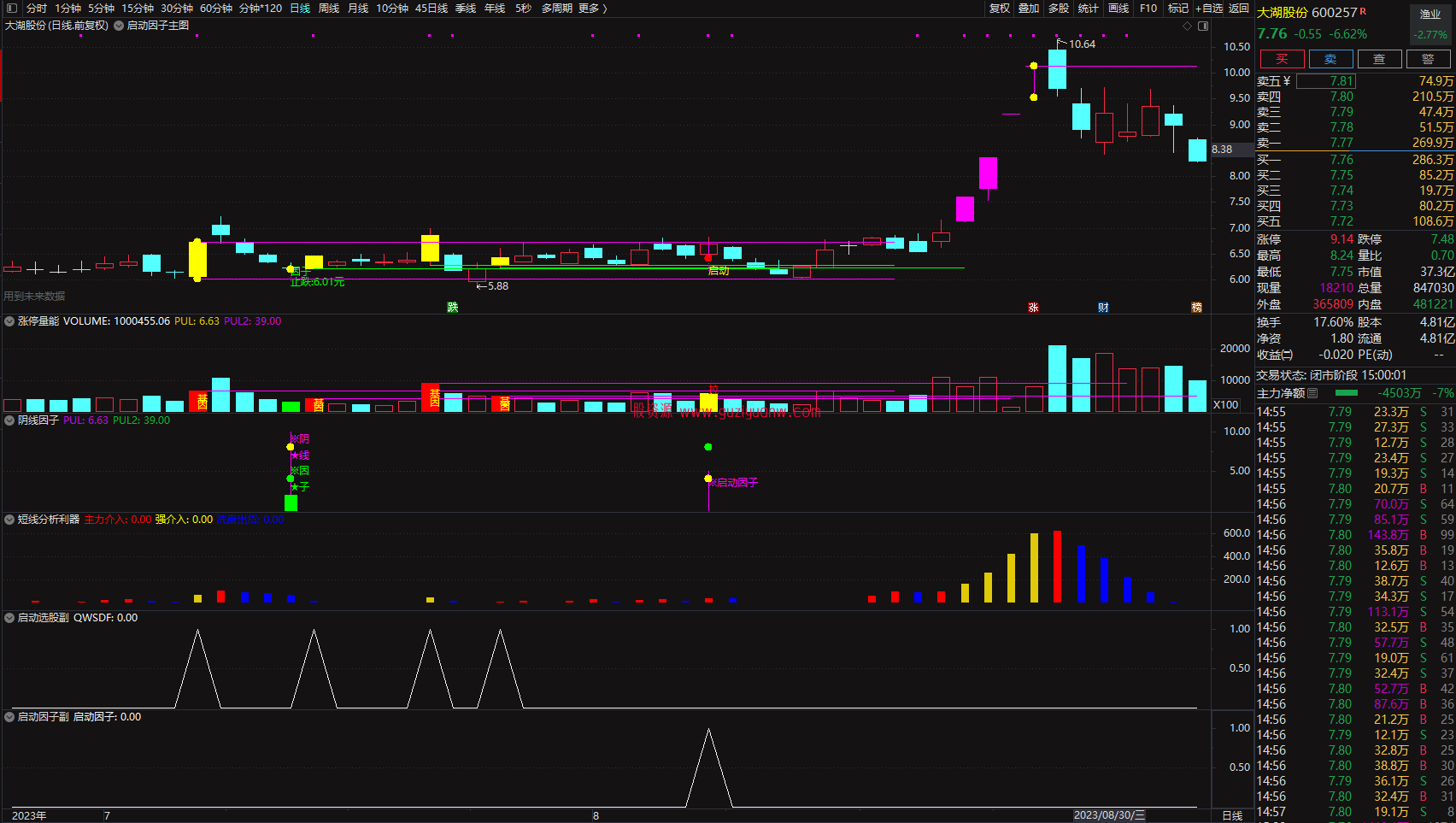Click the 财 event marker on the chart

coord(1103,308)
